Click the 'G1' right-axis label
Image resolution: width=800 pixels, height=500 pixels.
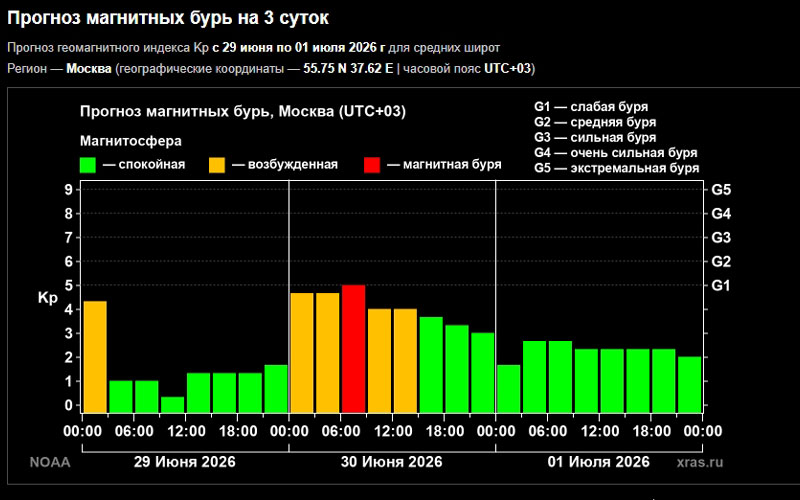pyautogui.click(x=721, y=286)
